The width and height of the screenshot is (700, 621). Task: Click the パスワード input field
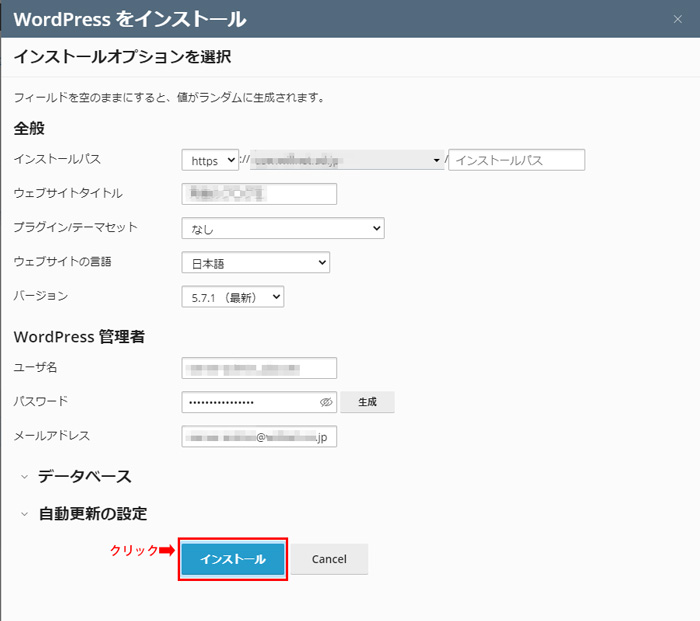(259, 402)
